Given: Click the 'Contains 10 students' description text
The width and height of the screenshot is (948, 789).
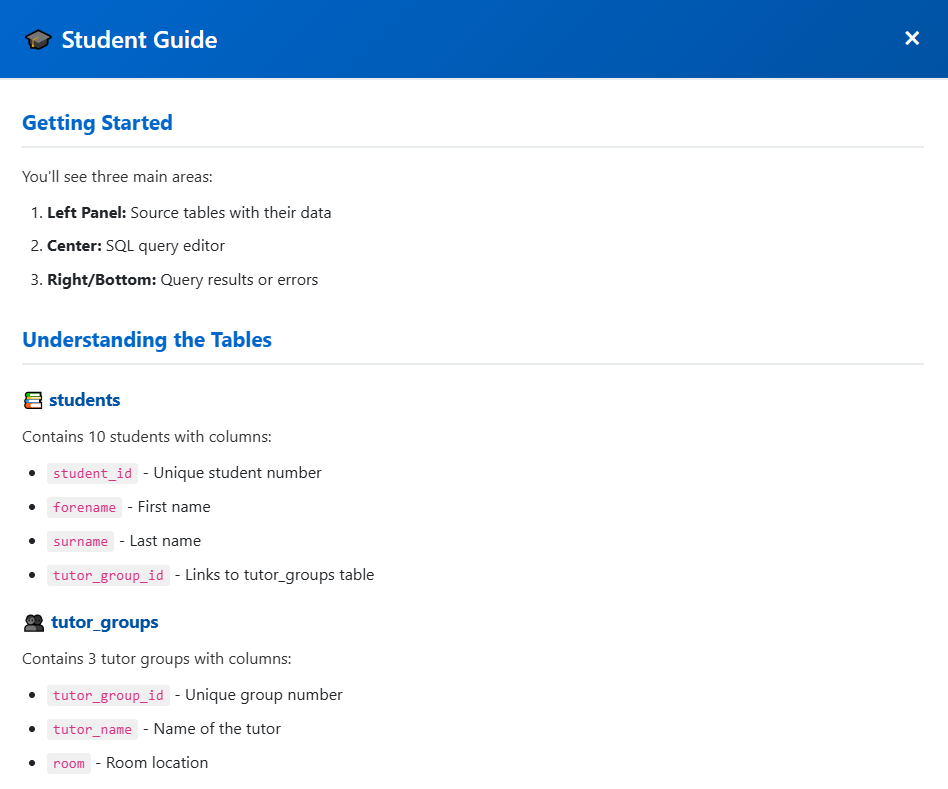Looking at the screenshot, I should click(147, 437).
